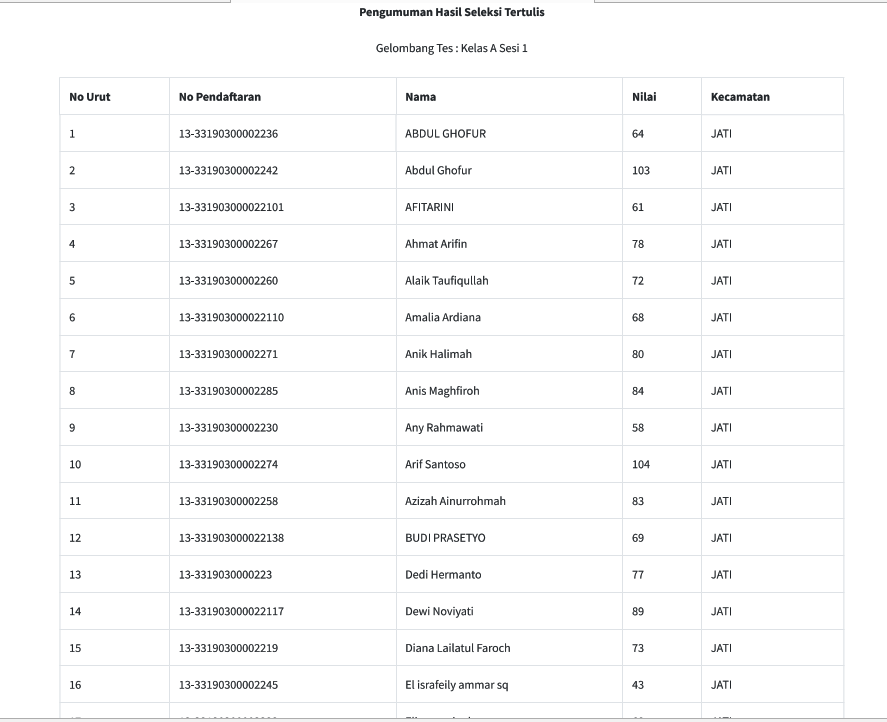Screen dimensions: 887x722
Task: Select the "Nama" column header
Action: [420, 97]
